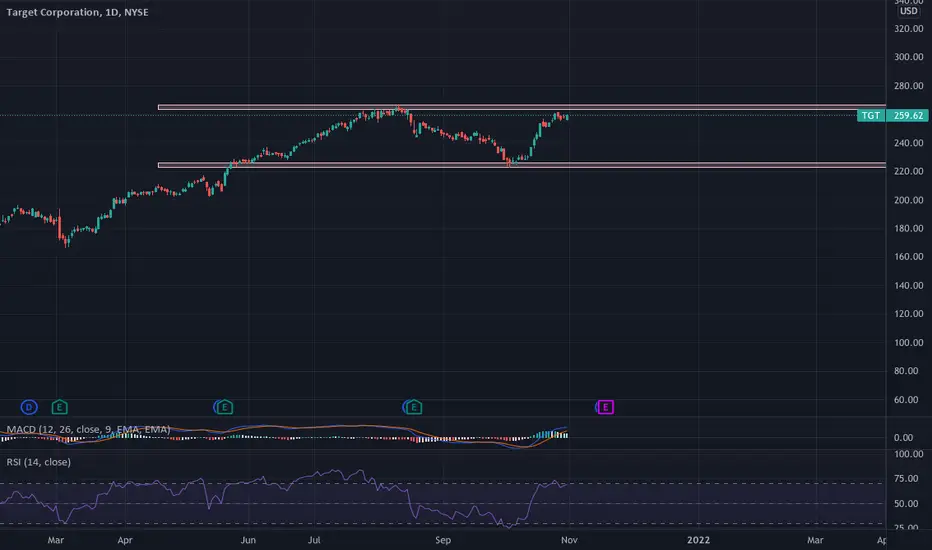The height and width of the screenshot is (550, 932).
Task: Select the upper resistance rectangle drawing
Action: pos(522,108)
